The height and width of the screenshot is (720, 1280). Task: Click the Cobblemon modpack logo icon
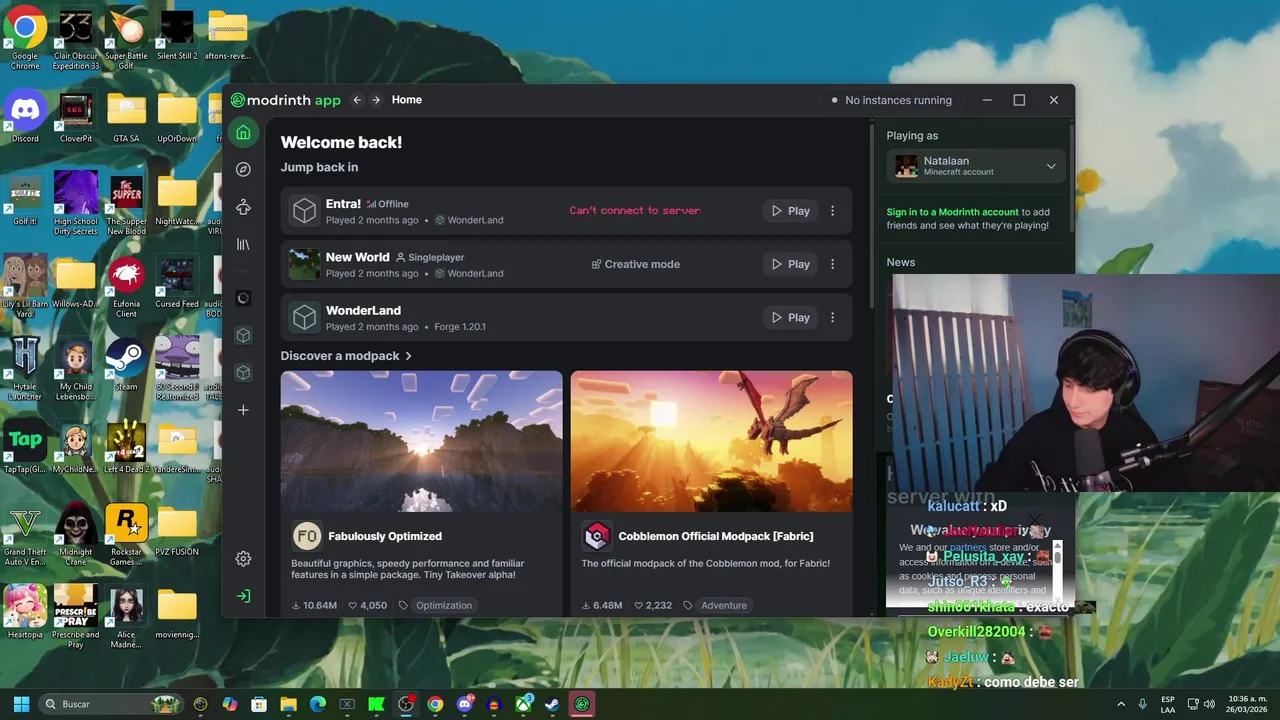coord(597,536)
